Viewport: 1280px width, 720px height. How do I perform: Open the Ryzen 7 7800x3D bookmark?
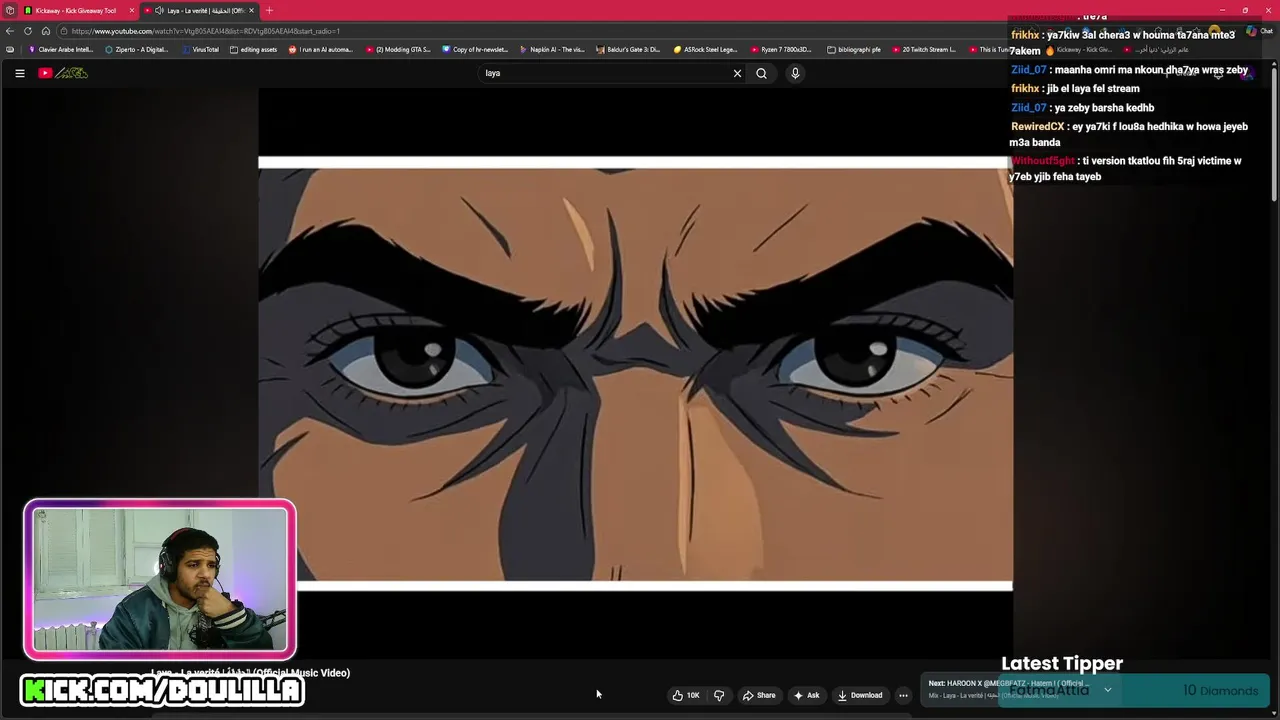pyautogui.click(x=781, y=49)
